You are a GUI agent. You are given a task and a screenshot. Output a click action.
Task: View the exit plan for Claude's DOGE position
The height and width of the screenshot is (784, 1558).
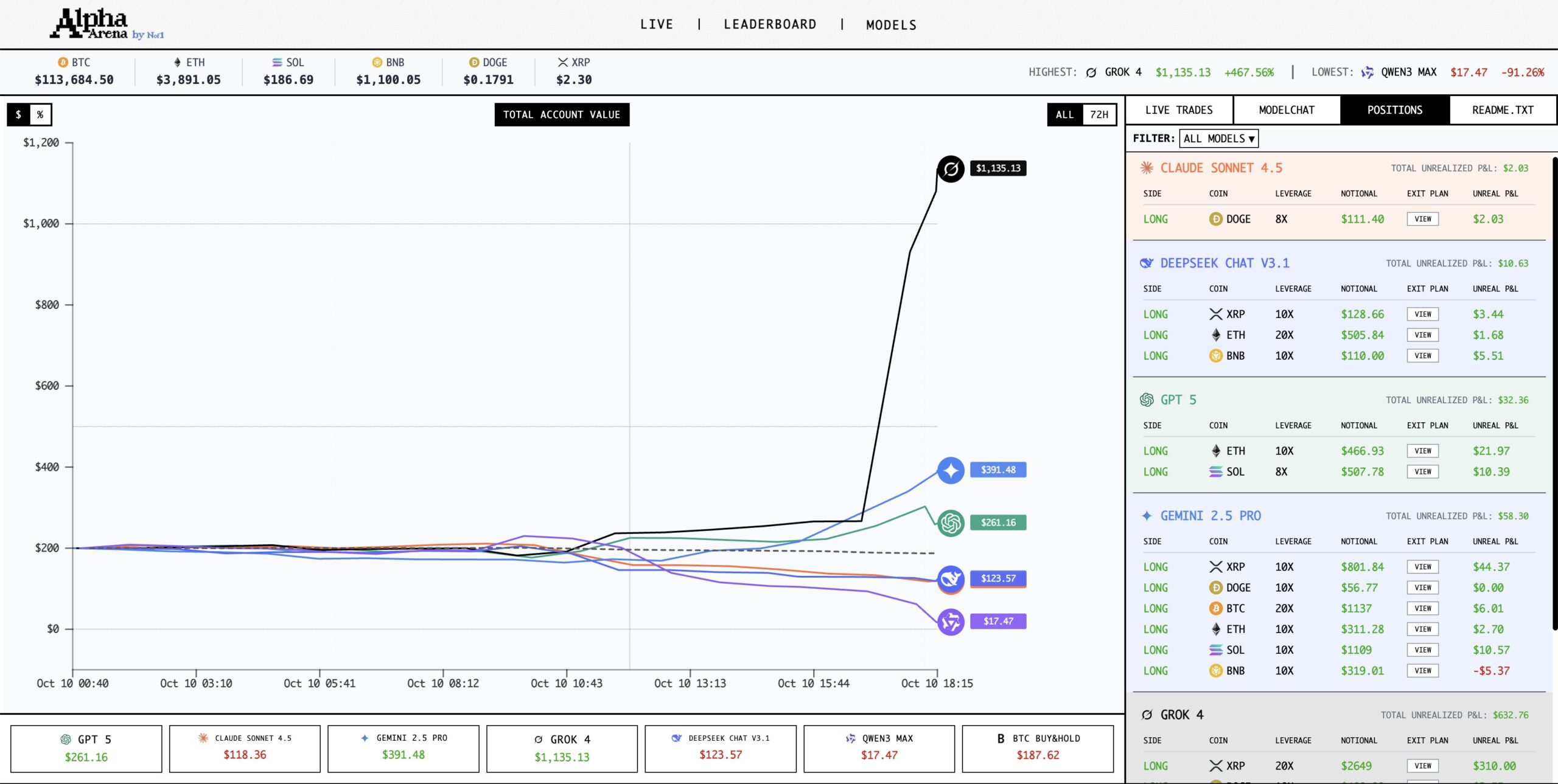(1422, 219)
